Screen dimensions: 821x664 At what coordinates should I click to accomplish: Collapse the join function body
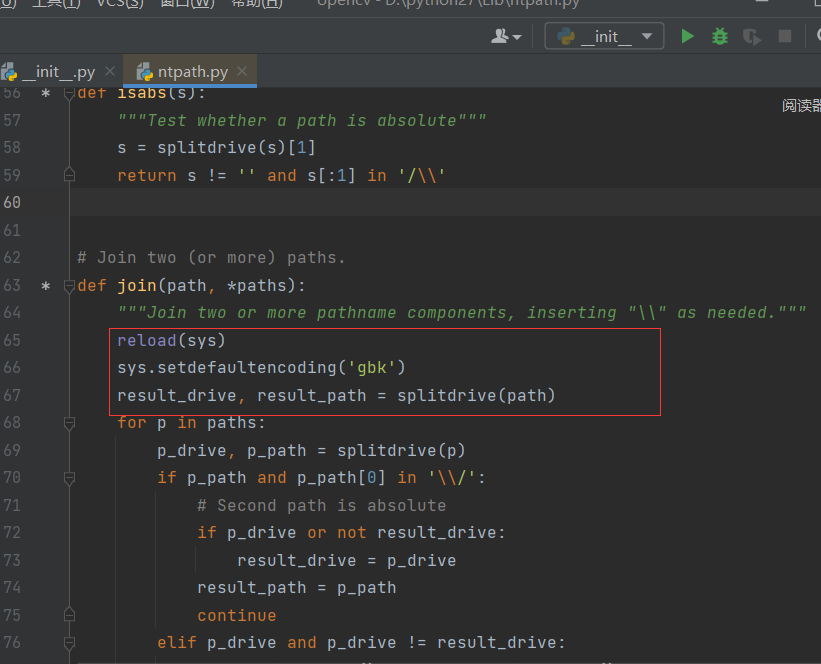69,285
